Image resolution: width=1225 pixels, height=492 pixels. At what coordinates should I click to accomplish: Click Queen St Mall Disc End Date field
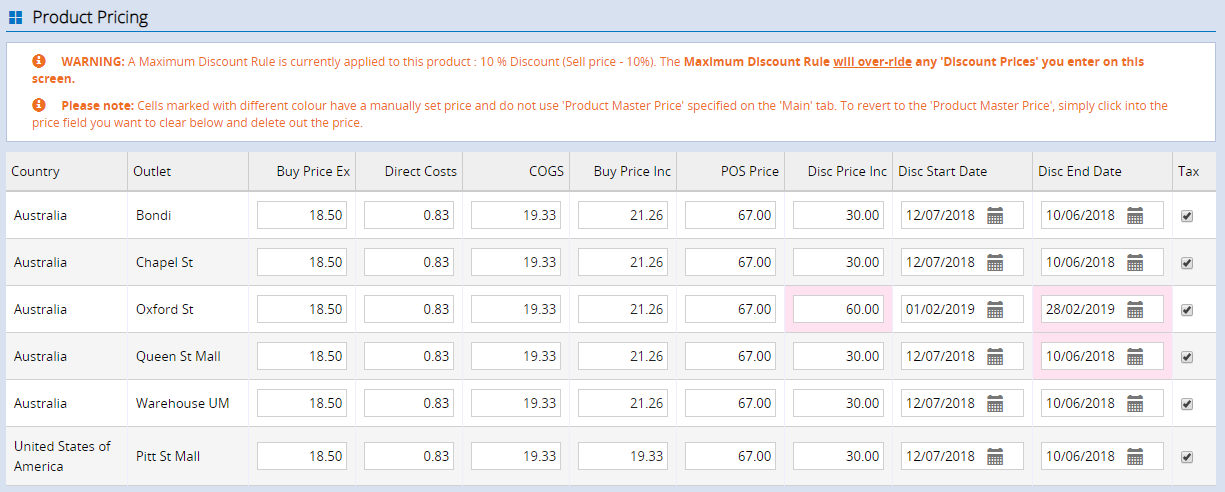[x=1102, y=356]
